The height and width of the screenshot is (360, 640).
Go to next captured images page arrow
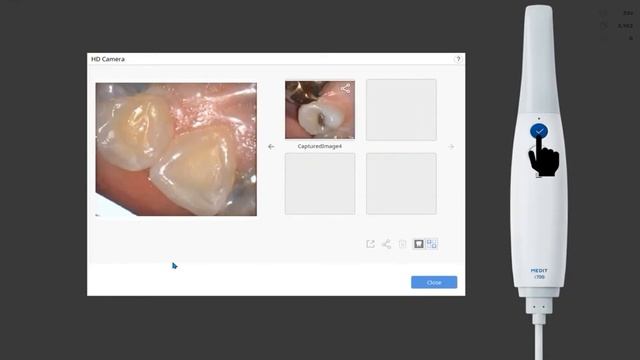[451, 147]
